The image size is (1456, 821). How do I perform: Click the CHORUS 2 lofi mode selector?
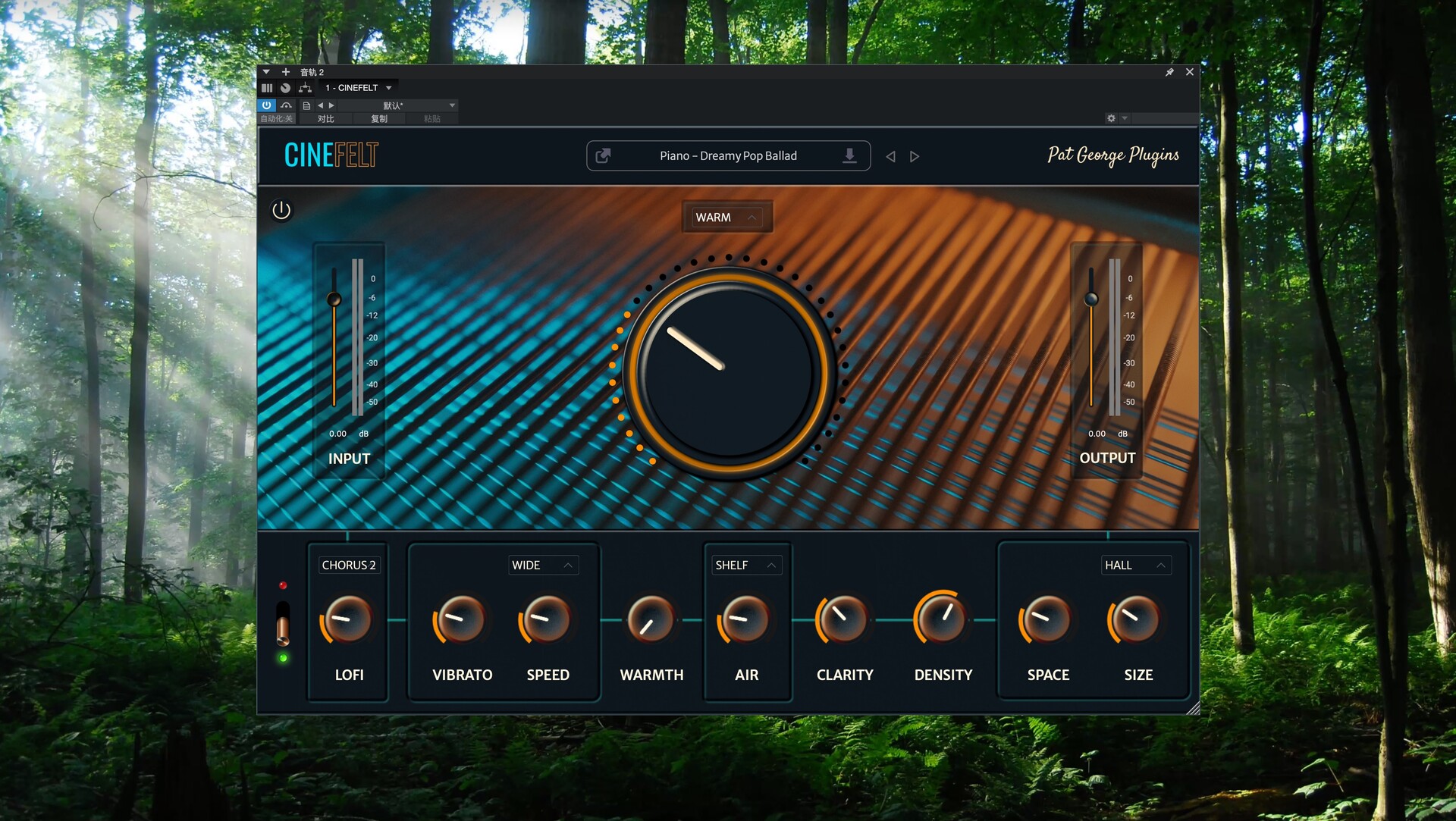point(349,565)
